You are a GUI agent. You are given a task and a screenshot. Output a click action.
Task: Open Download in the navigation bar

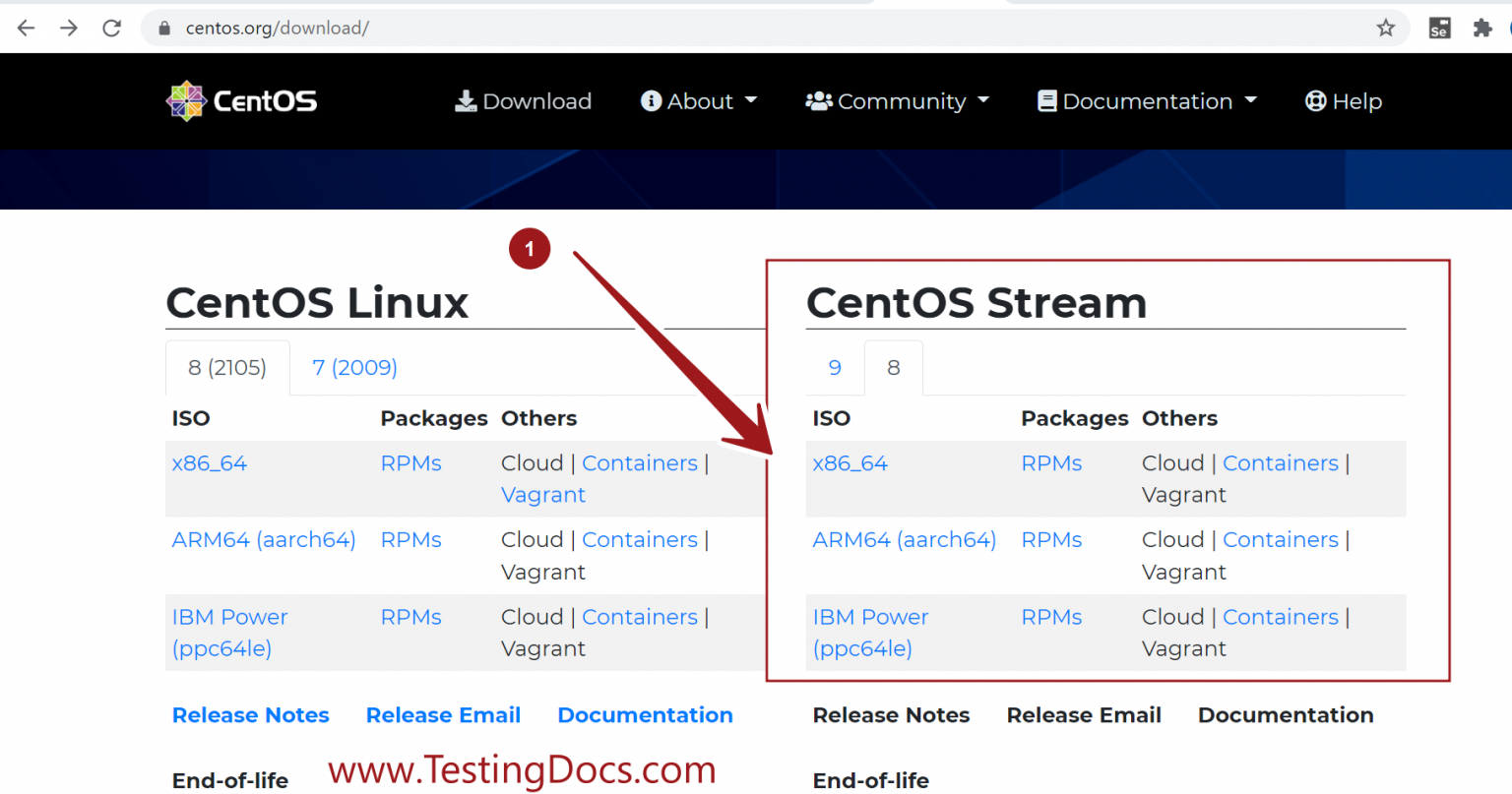click(523, 101)
